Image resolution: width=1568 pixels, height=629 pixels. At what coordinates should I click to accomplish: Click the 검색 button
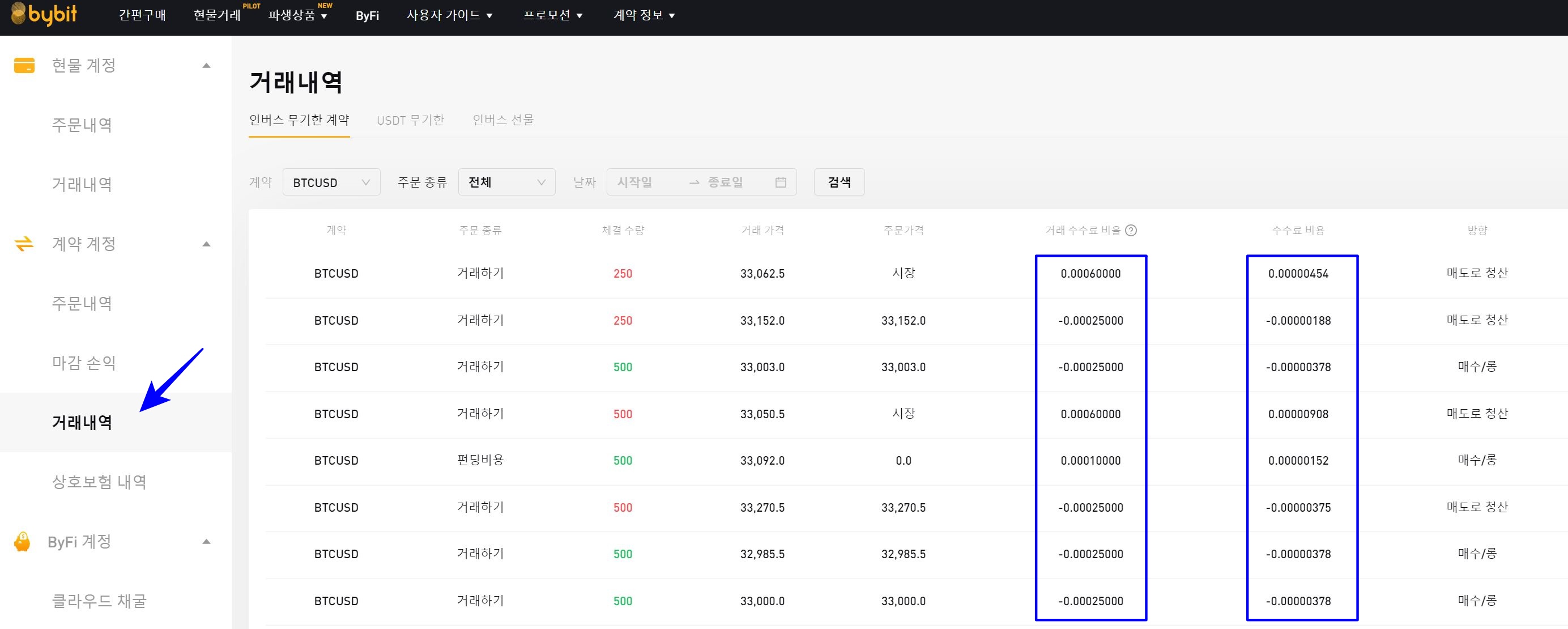click(839, 182)
